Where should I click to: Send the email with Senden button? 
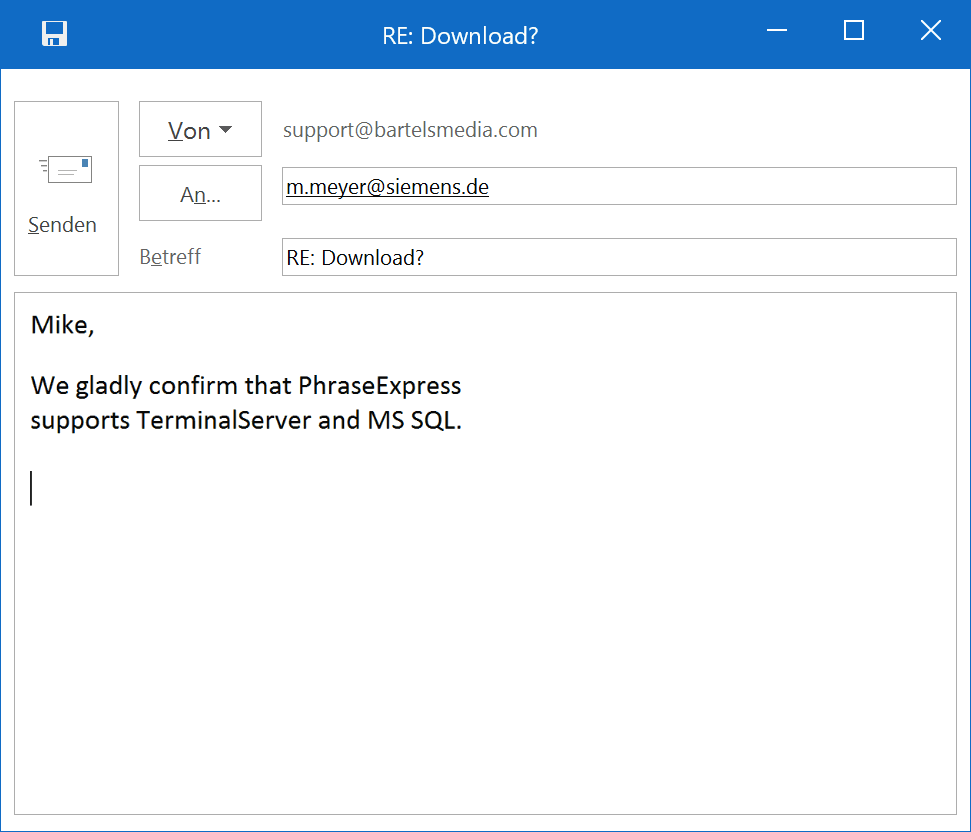click(x=66, y=188)
